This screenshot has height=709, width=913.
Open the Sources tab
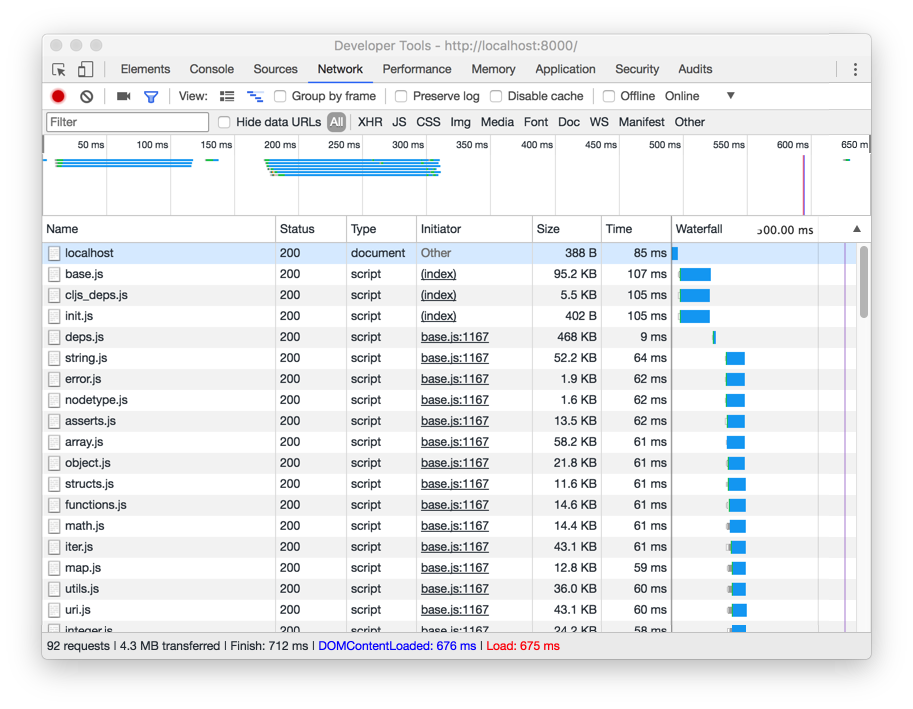pyautogui.click(x=275, y=69)
